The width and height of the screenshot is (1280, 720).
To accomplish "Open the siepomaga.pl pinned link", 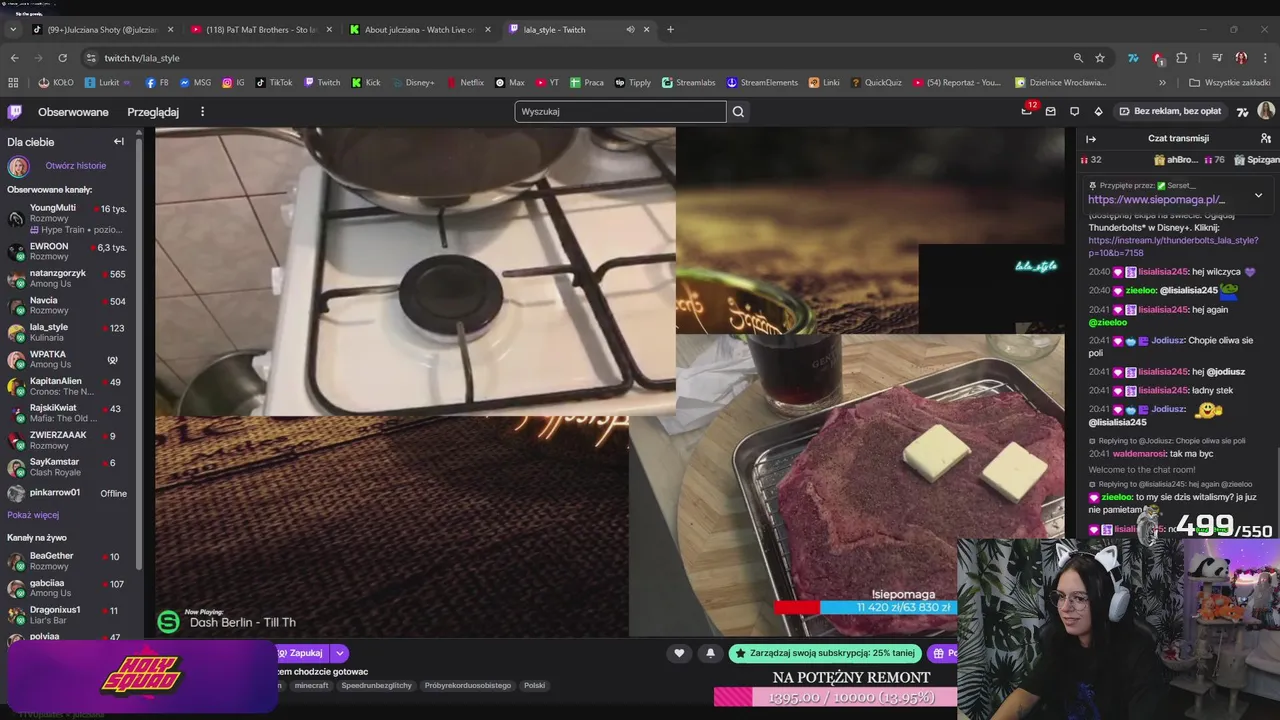I will click(1156, 200).
